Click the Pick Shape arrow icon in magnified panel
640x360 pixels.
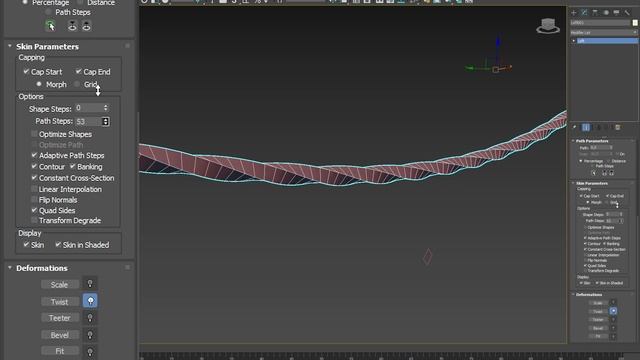[50, 26]
